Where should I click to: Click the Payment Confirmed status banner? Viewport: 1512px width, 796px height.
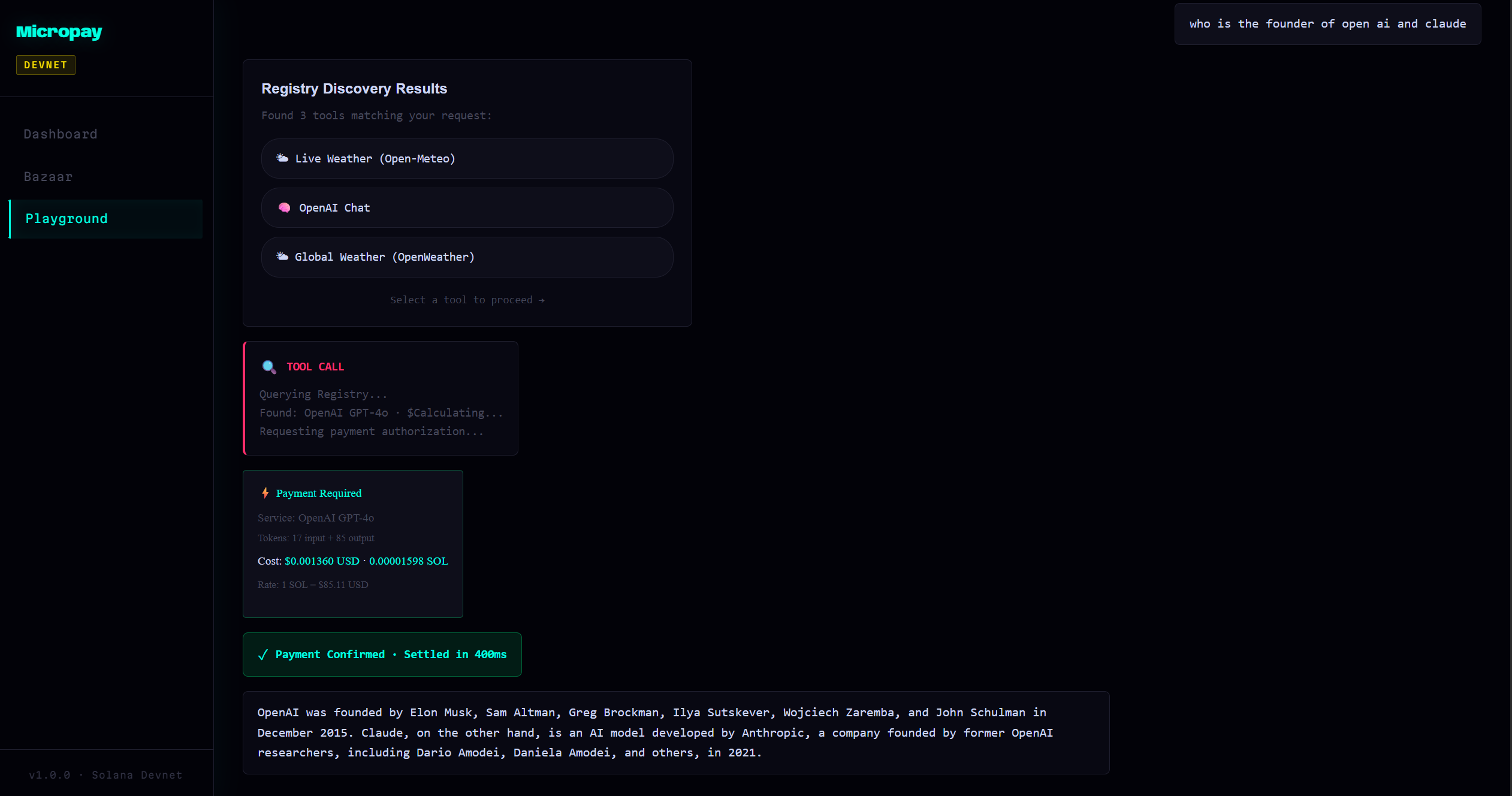click(x=382, y=655)
